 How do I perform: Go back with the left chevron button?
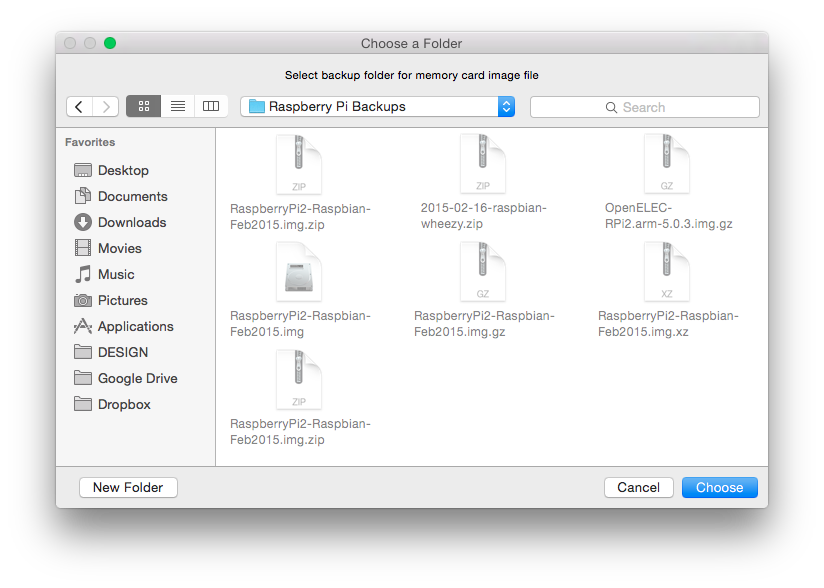click(79, 107)
